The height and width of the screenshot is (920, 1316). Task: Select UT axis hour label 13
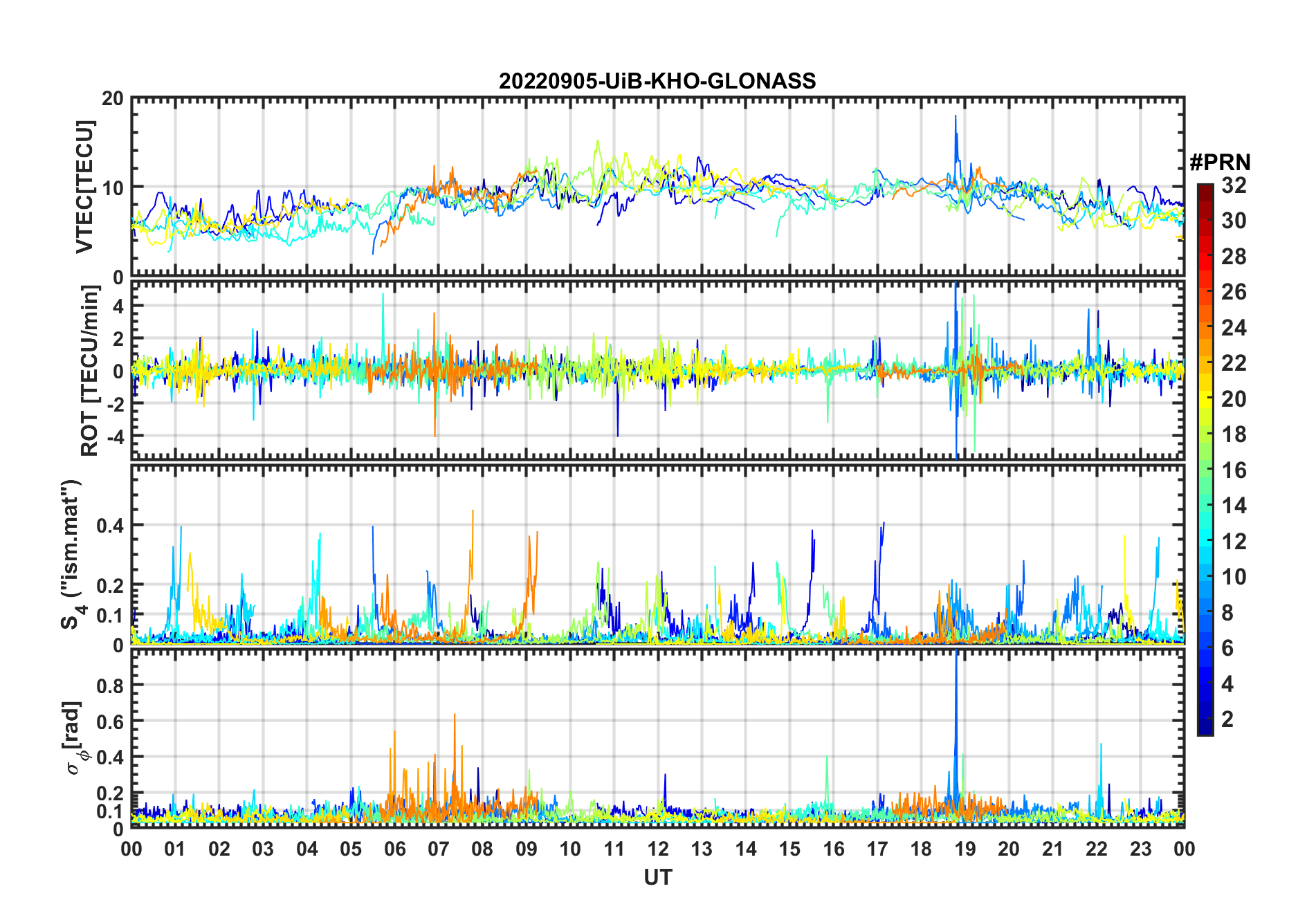[702, 849]
